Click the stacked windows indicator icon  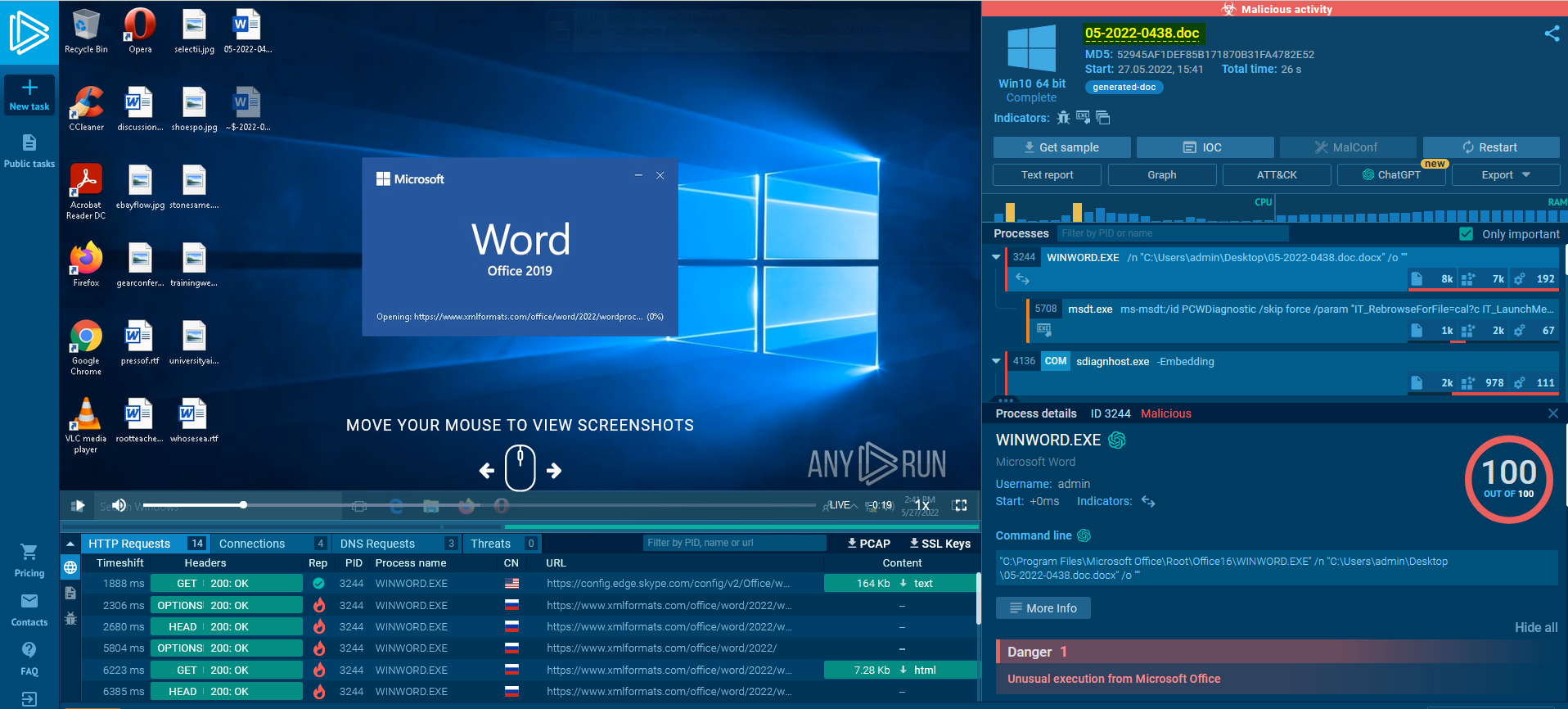click(1102, 118)
